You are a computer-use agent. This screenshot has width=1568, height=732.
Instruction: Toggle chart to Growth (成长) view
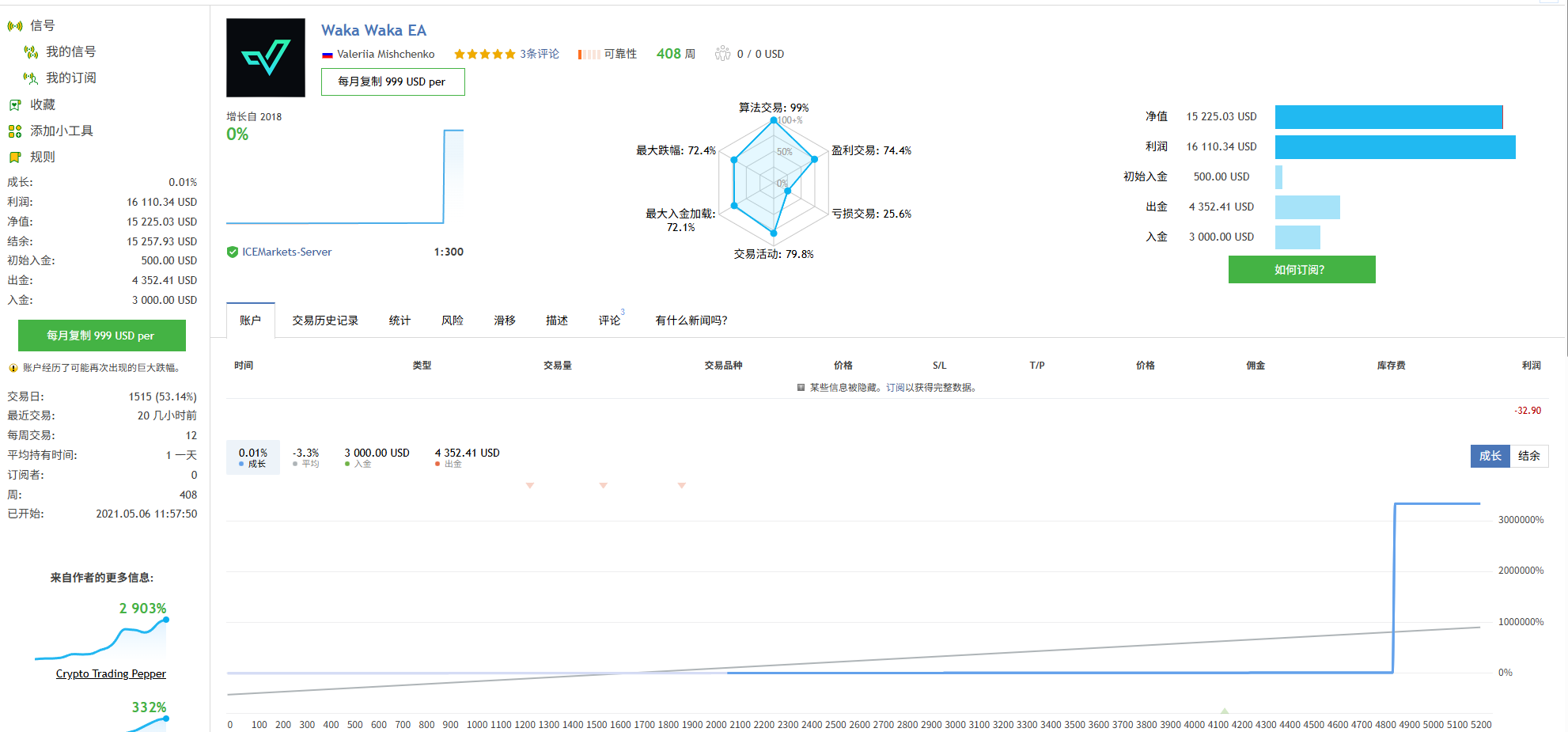[1490, 456]
